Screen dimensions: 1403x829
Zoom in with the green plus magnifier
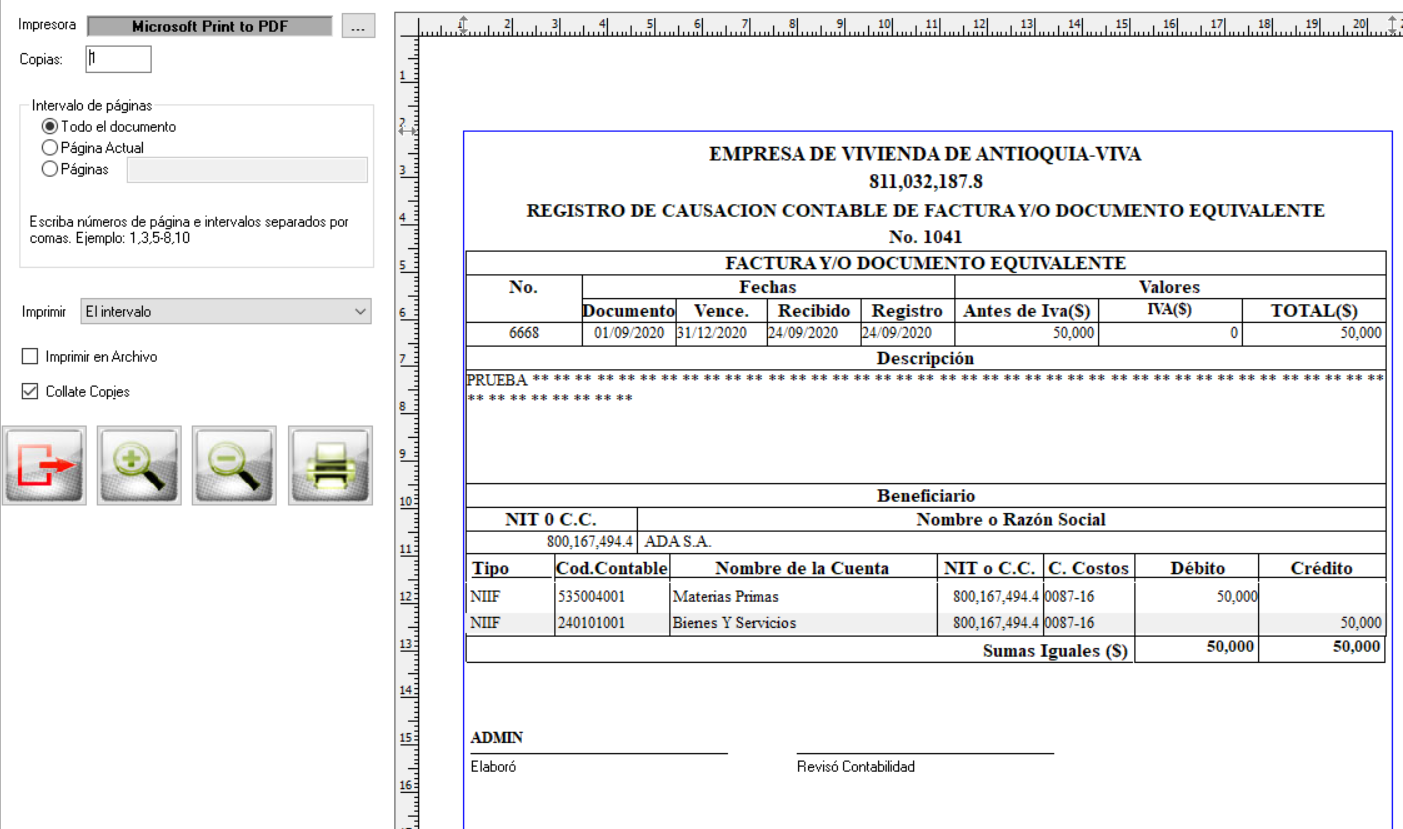click(139, 465)
